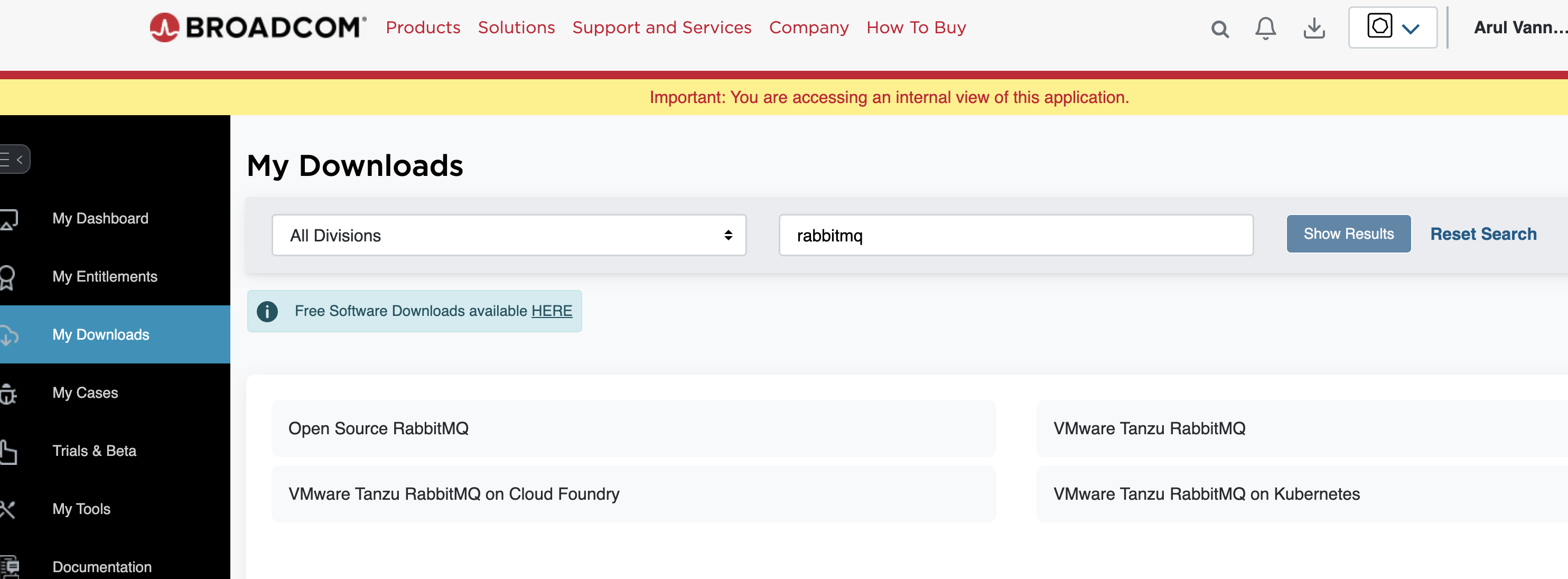Click the info icon in the free downloads banner
Screen dimensions: 1568x579
[x=267, y=311]
